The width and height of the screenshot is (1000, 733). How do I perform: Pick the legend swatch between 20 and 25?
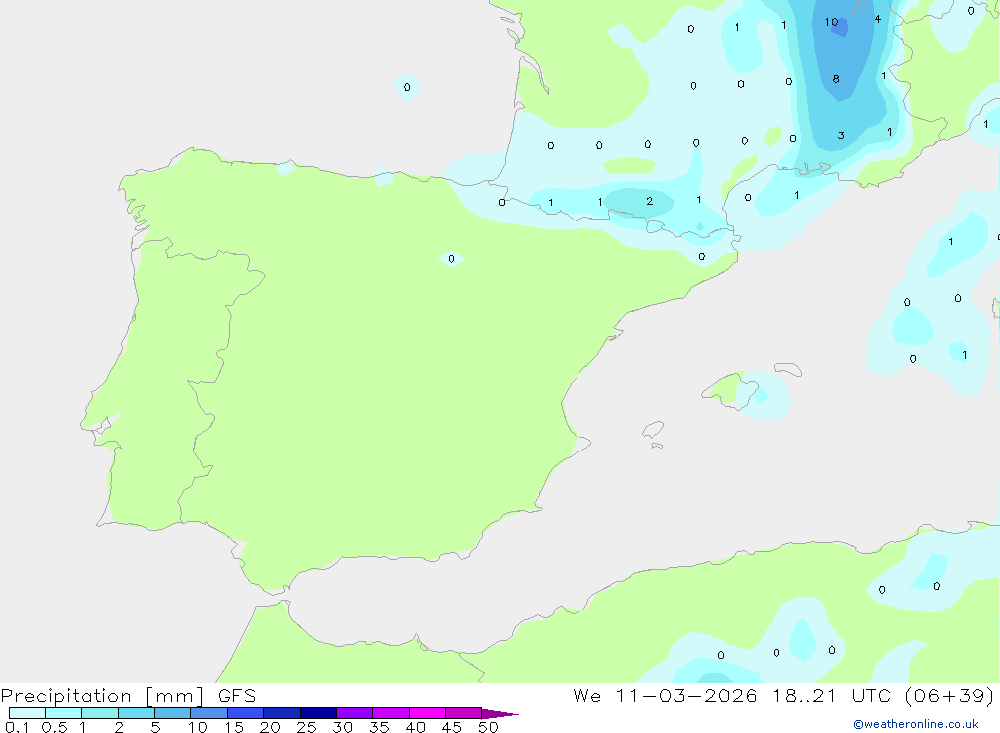[x=281, y=713]
